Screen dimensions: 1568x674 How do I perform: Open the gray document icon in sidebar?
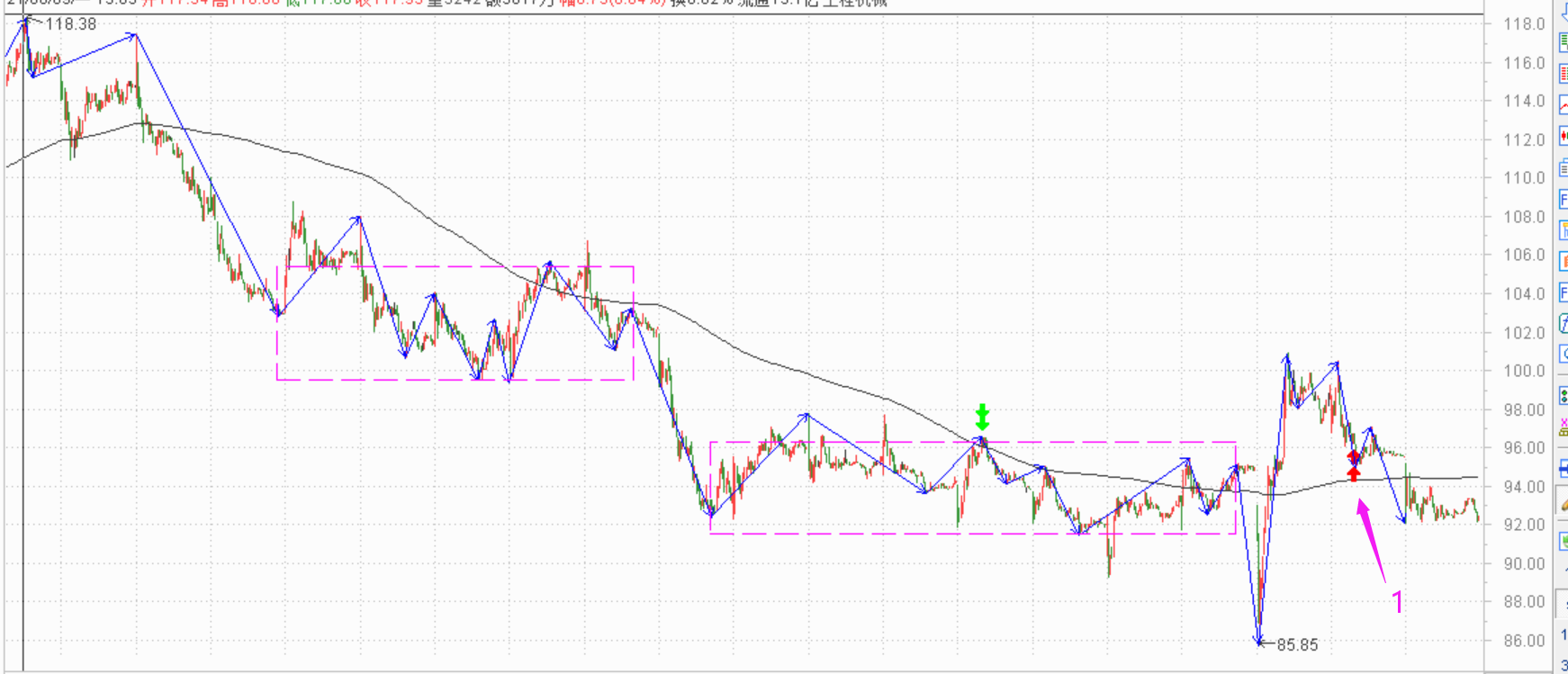pyautogui.click(x=1563, y=168)
